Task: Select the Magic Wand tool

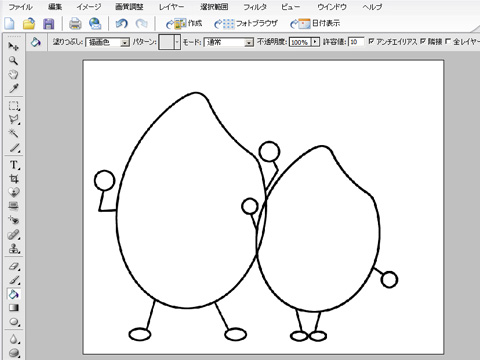Action: click(x=14, y=133)
